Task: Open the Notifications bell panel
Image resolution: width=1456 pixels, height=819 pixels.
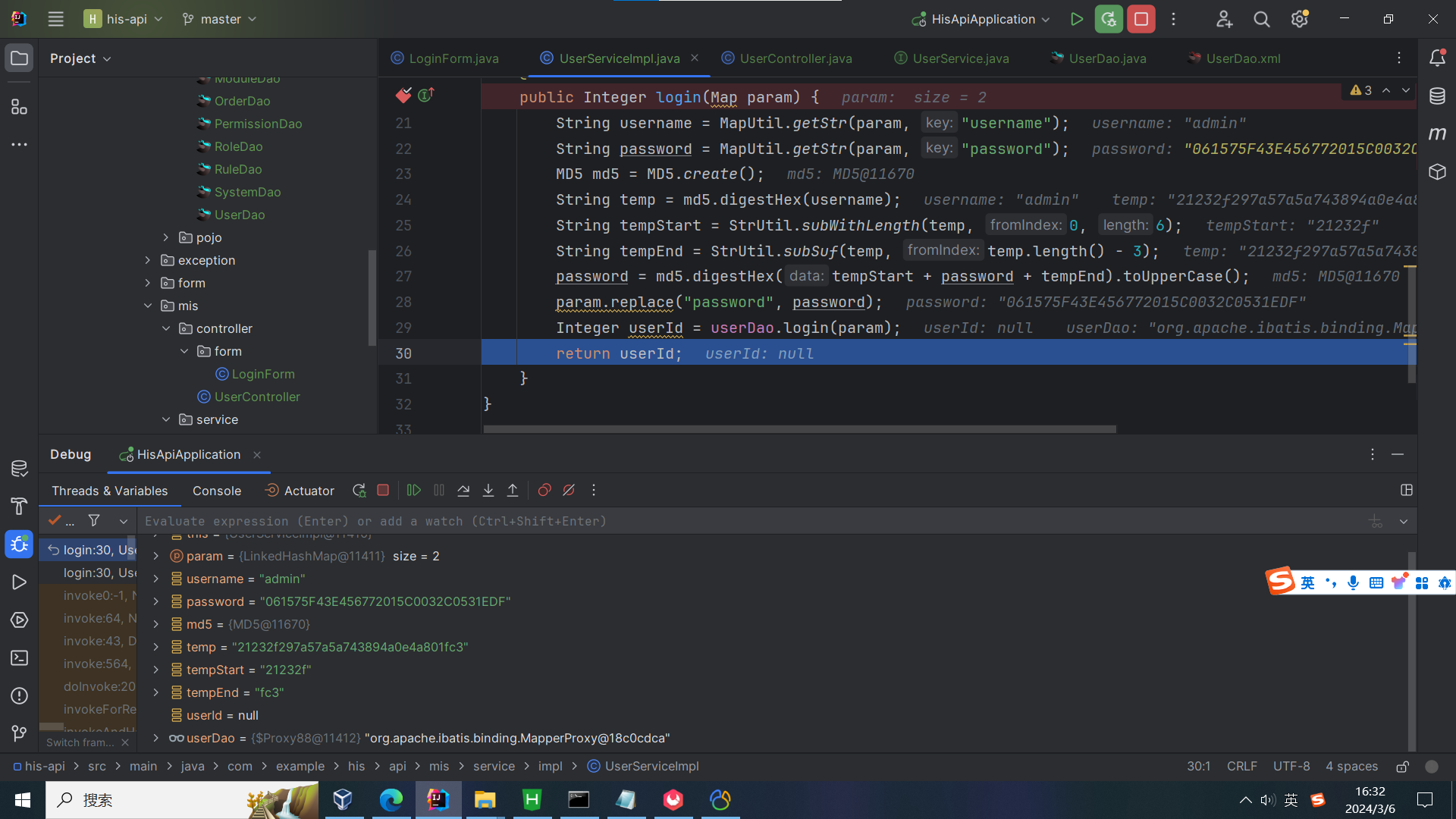Action: 1437,58
